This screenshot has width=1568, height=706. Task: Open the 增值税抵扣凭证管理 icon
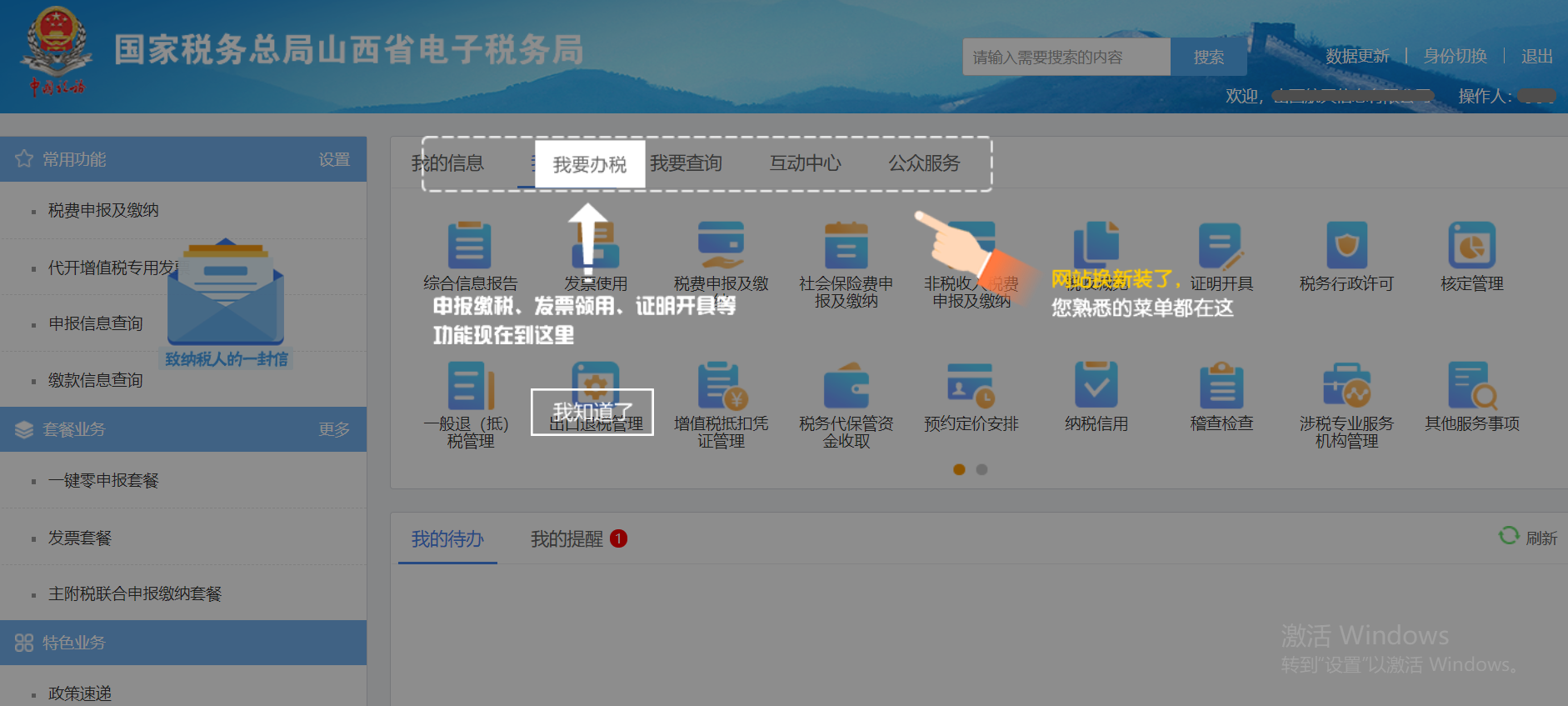[x=722, y=385]
